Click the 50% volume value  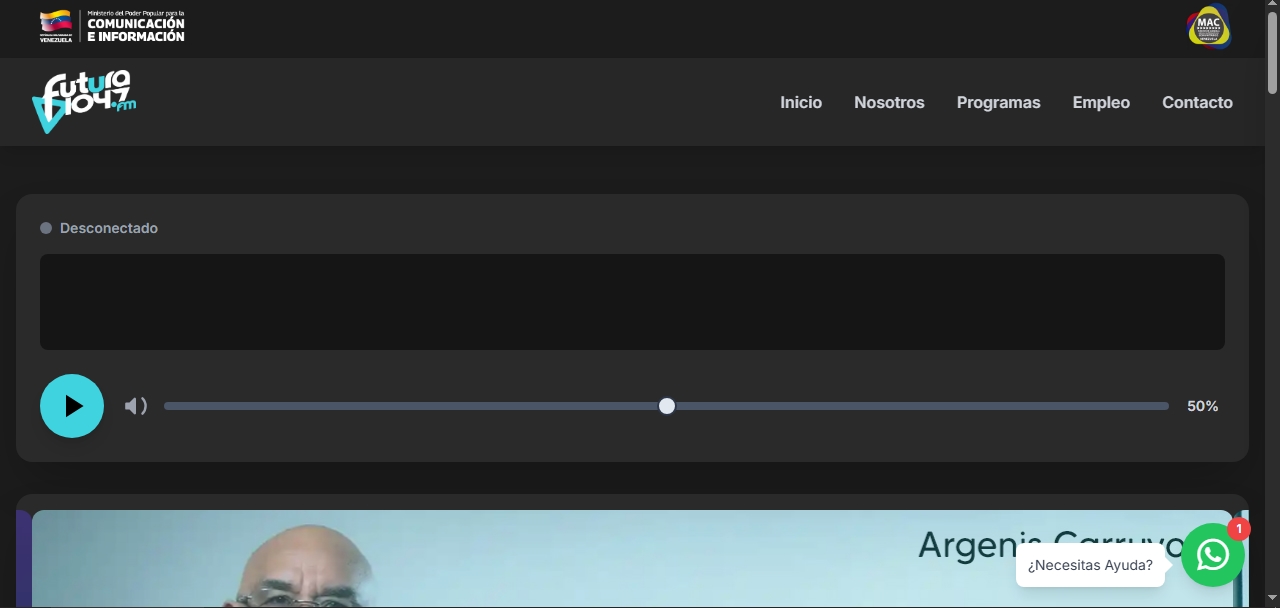1202,406
